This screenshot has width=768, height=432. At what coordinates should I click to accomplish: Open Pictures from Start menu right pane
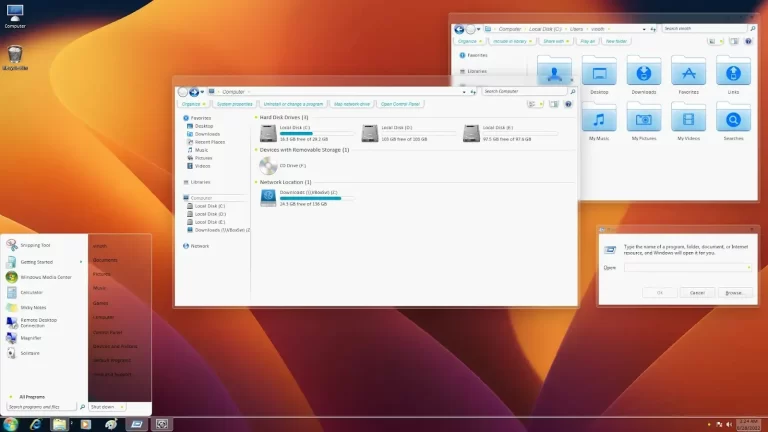(101, 274)
